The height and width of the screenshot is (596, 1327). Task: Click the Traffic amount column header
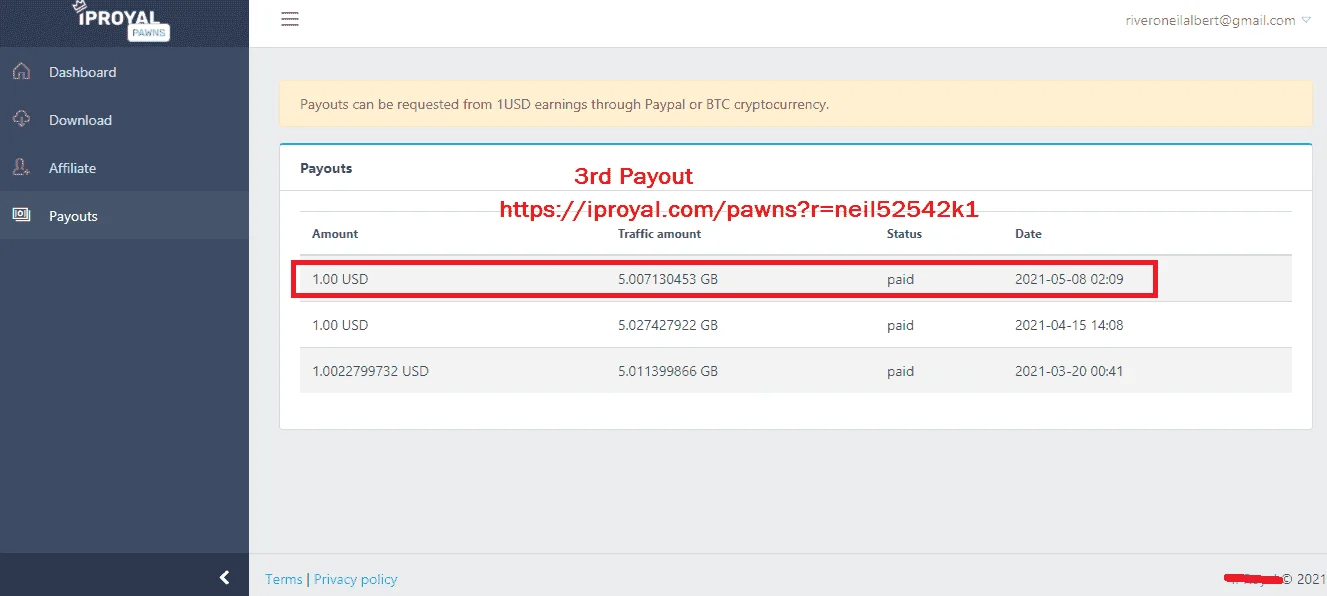coord(660,233)
